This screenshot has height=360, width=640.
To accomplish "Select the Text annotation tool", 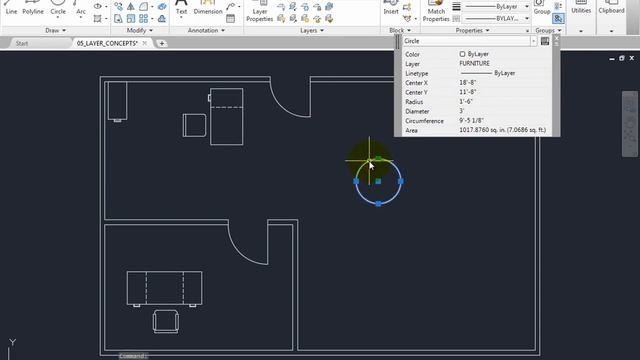I will click(x=181, y=7).
